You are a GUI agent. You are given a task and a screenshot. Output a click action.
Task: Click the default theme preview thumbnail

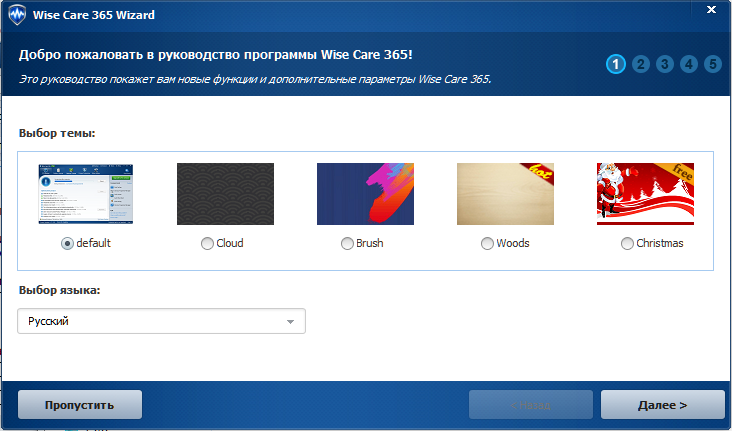85,194
